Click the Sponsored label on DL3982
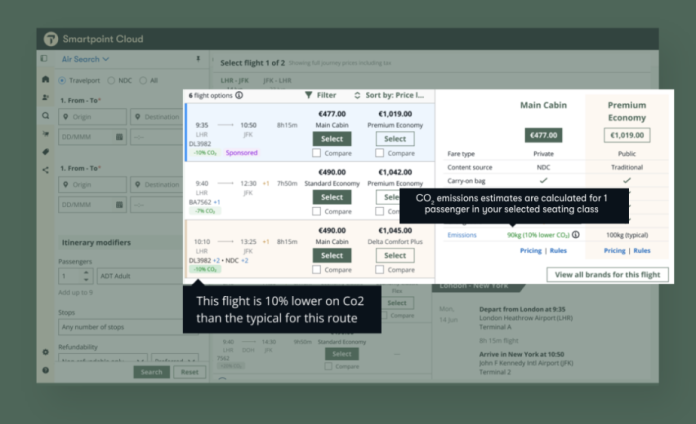The width and height of the screenshot is (696, 424). [241, 153]
